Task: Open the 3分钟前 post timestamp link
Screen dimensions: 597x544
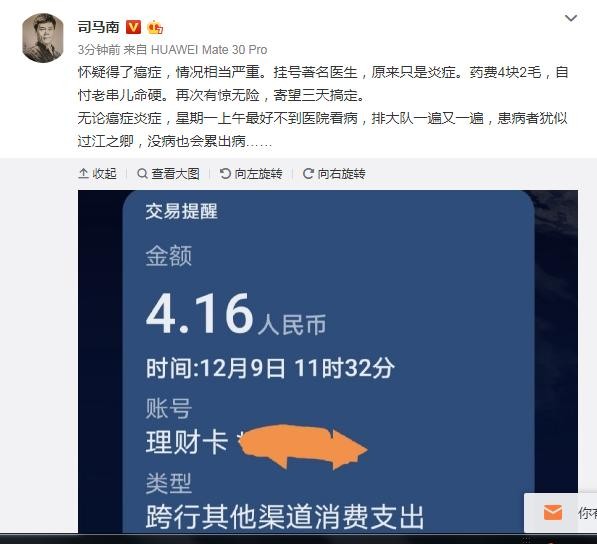Action: pyautogui.click(x=99, y=49)
